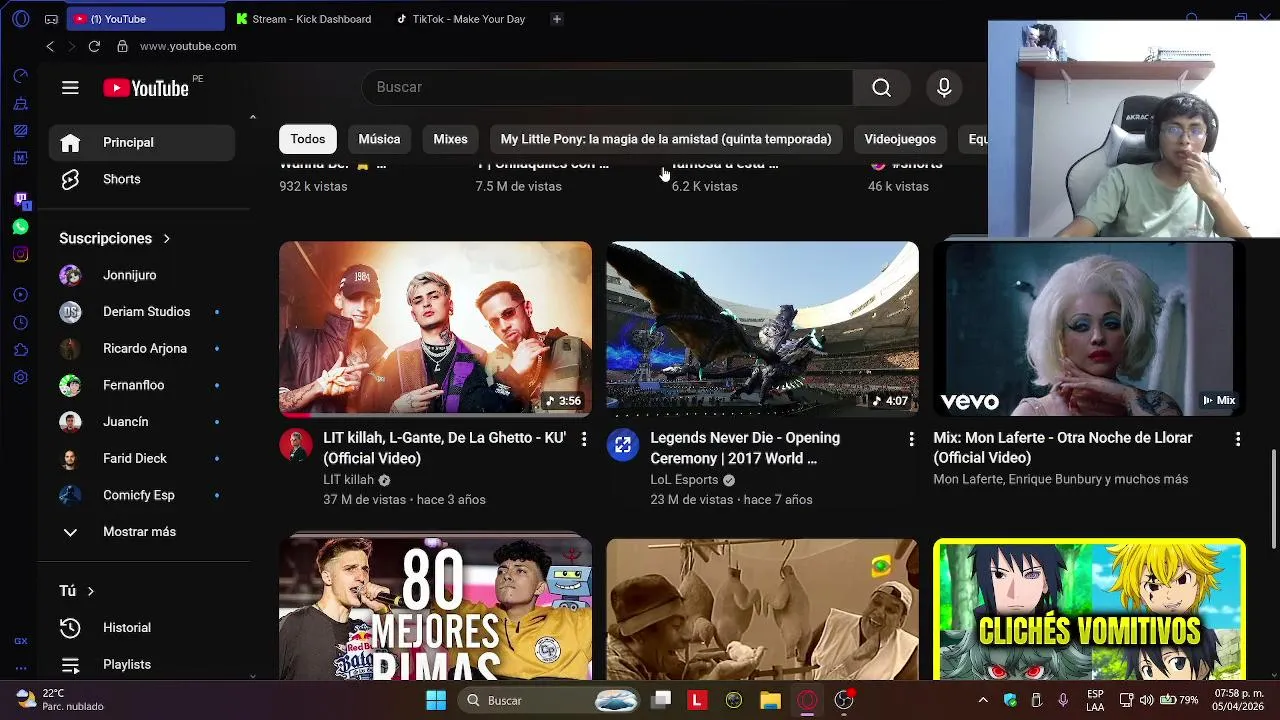
Task: Play LIT killah KU' video thumbnail
Action: [435, 329]
